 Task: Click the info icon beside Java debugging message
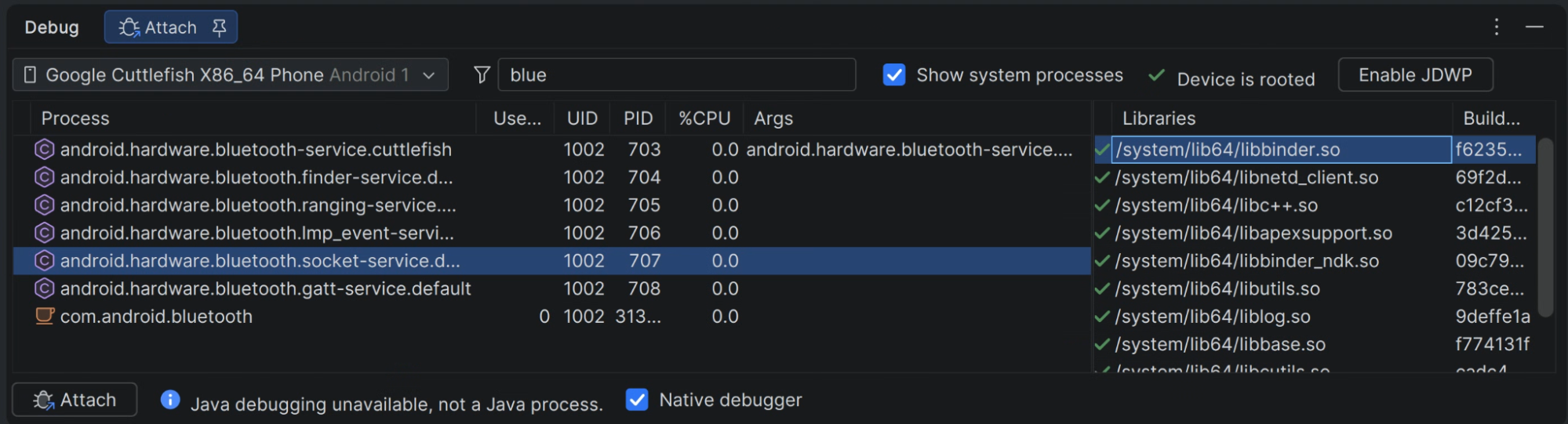click(x=170, y=400)
